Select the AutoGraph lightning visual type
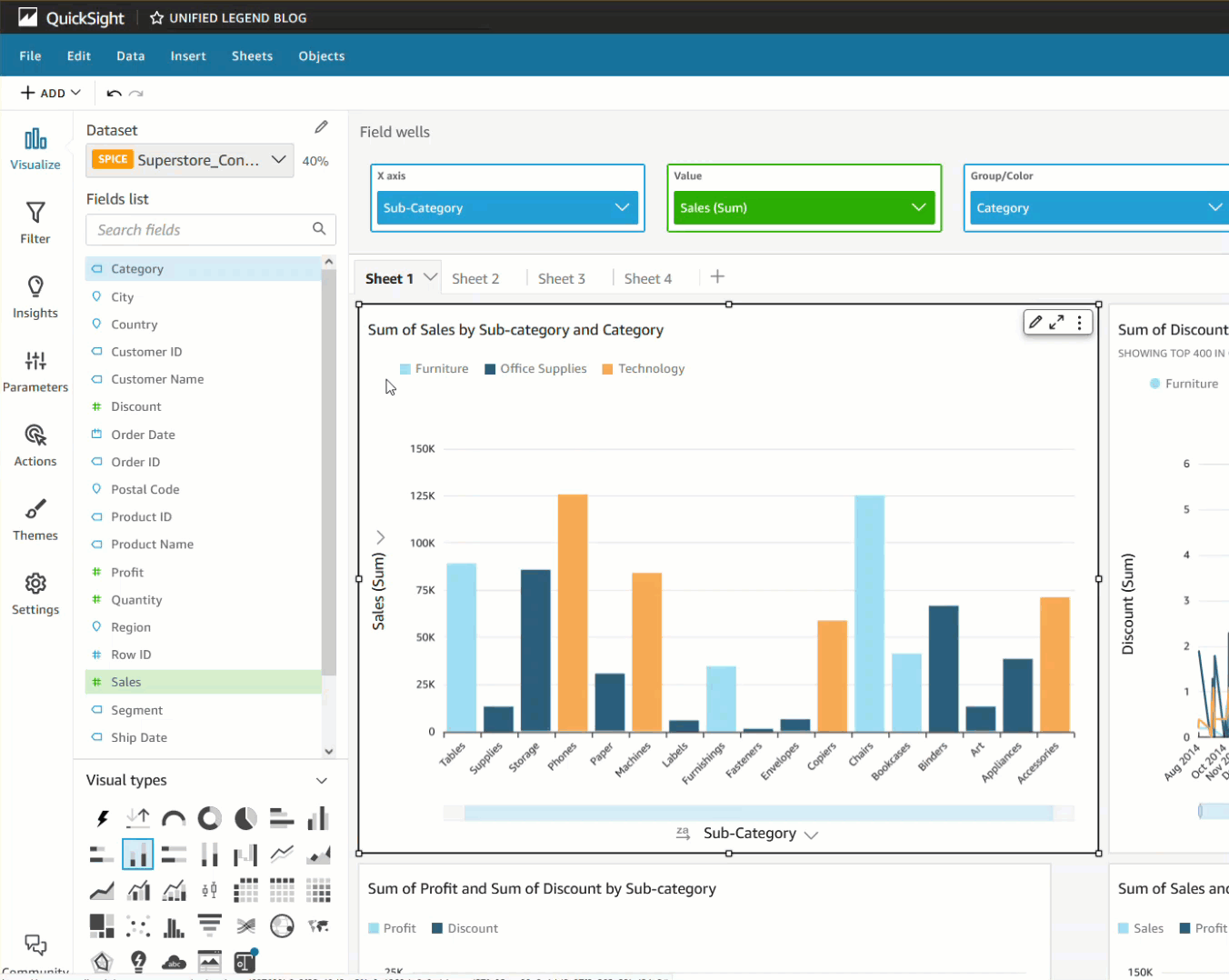Viewport: 1229px width, 980px height. click(x=102, y=818)
